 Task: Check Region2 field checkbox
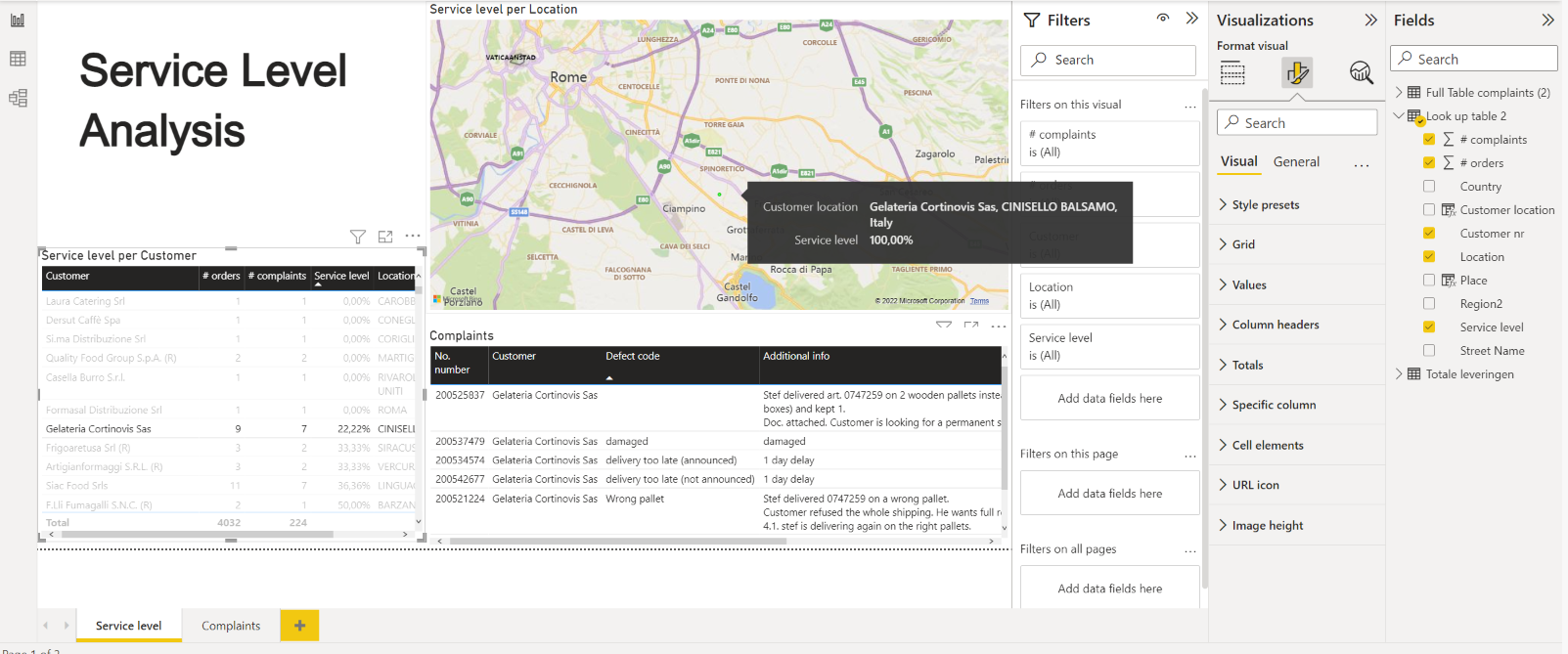click(1429, 303)
